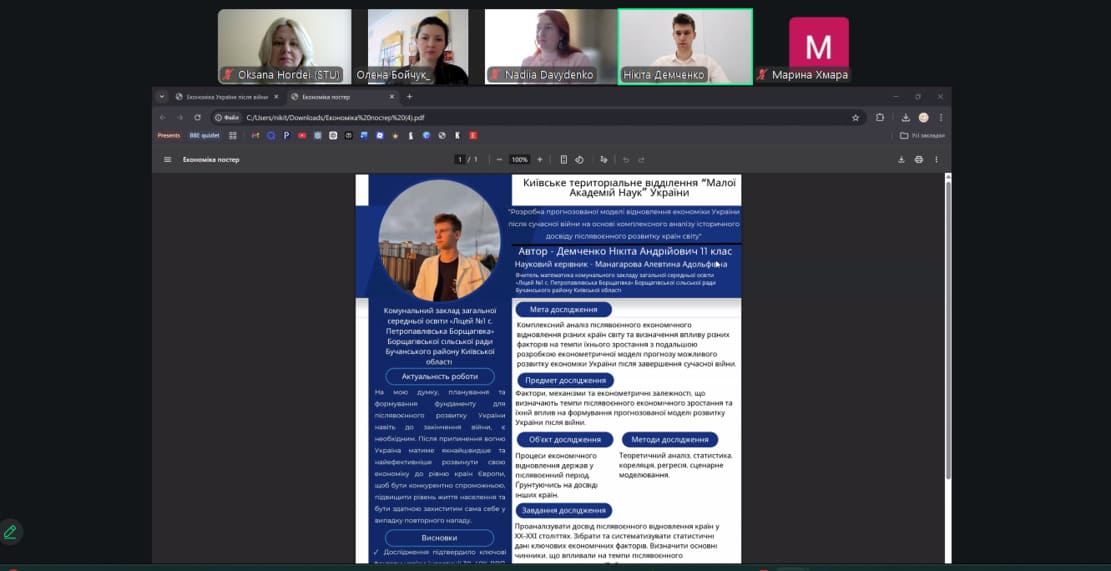The height and width of the screenshot is (571, 1111).
Task: Zoom out the PDF with minus button
Action: click(498, 159)
